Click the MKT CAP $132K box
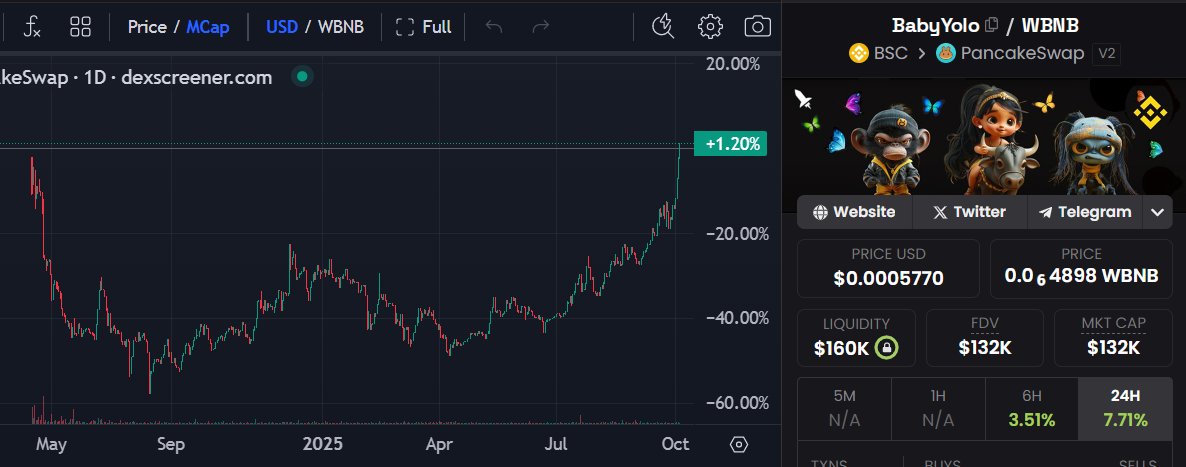The width and height of the screenshot is (1186, 467). tap(1113, 338)
